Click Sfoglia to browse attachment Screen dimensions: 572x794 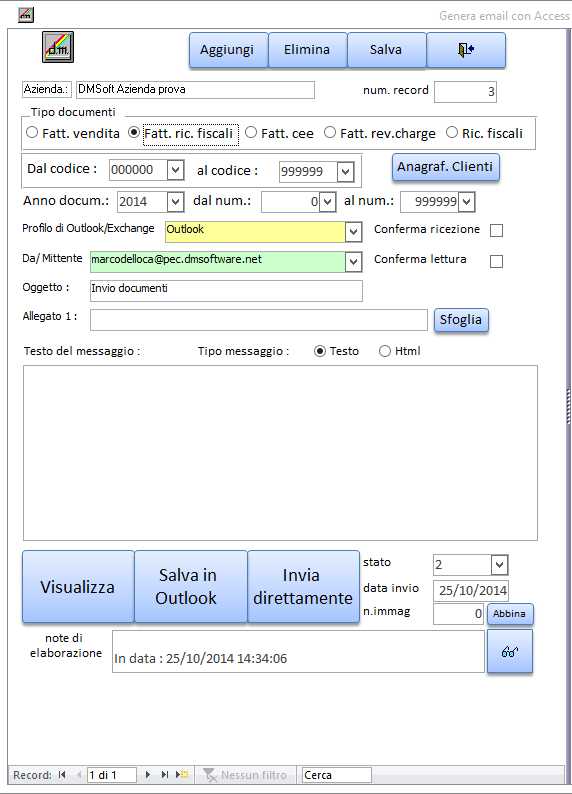coord(461,320)
